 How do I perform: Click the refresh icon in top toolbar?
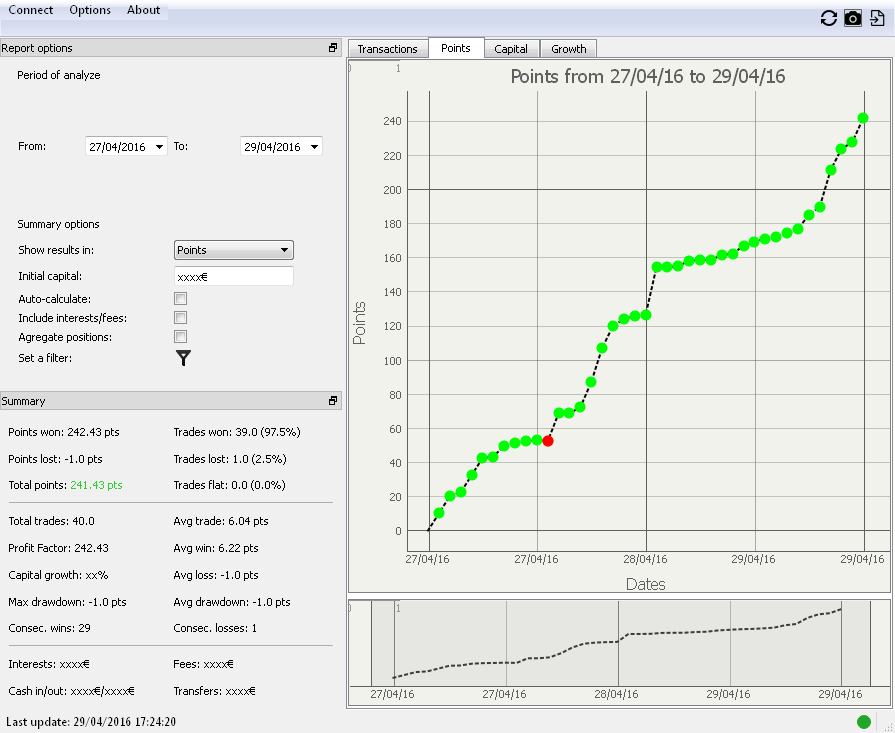tap(828, 18)
